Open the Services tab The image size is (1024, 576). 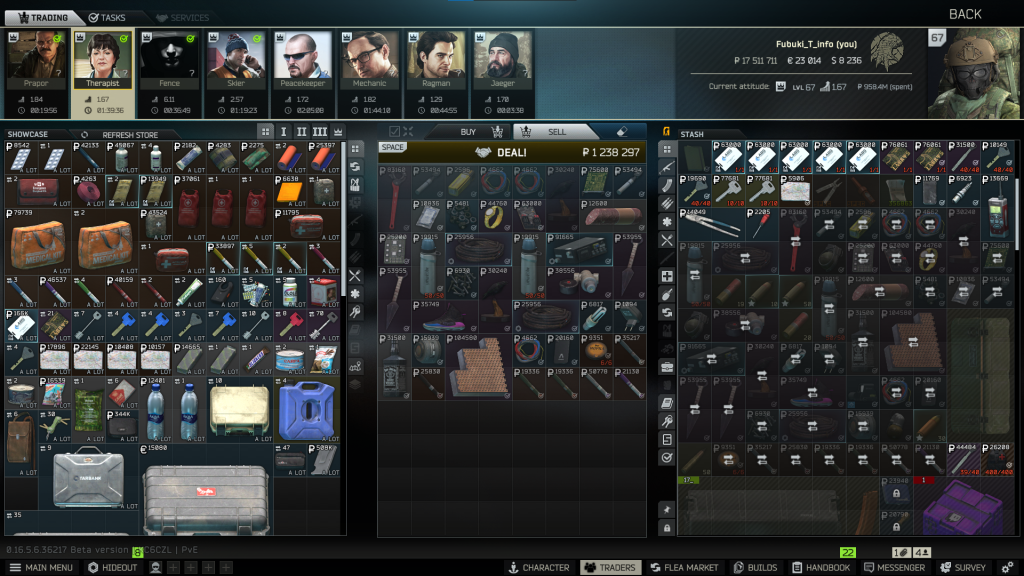[183, 18]
